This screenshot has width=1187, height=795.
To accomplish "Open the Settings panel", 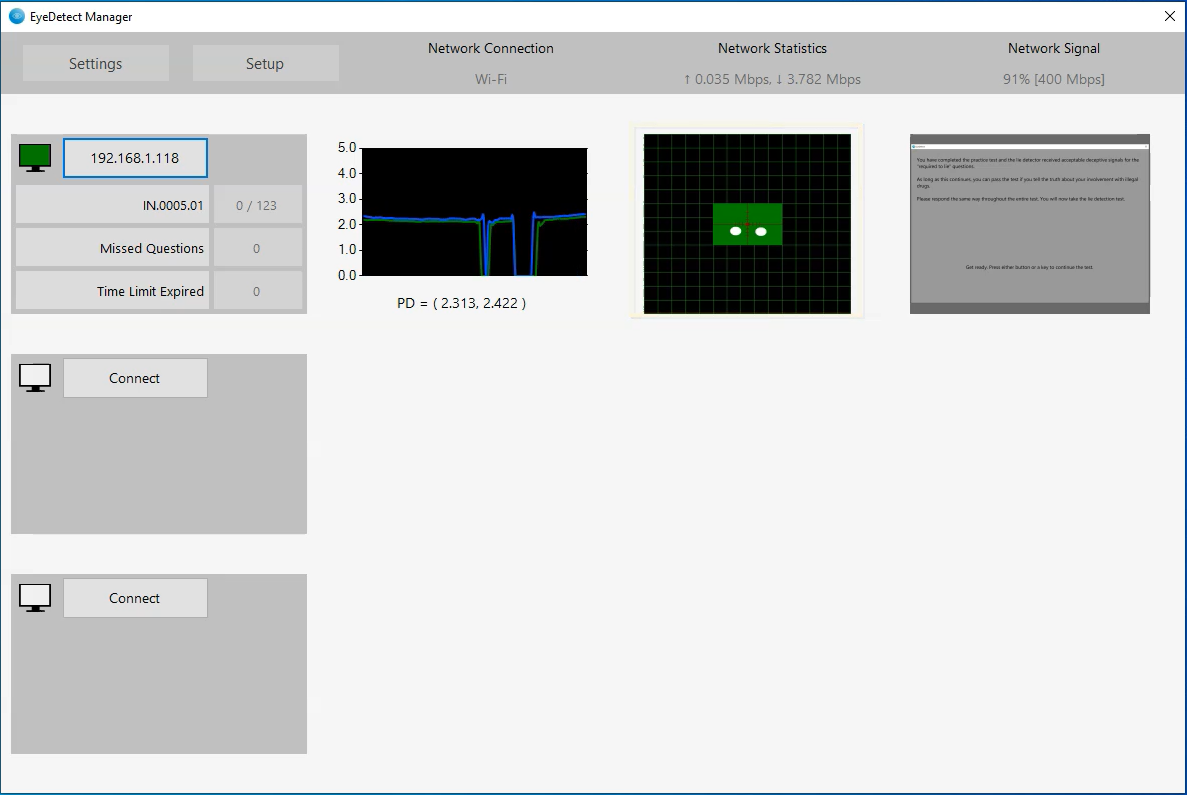I will pos(95,64).
